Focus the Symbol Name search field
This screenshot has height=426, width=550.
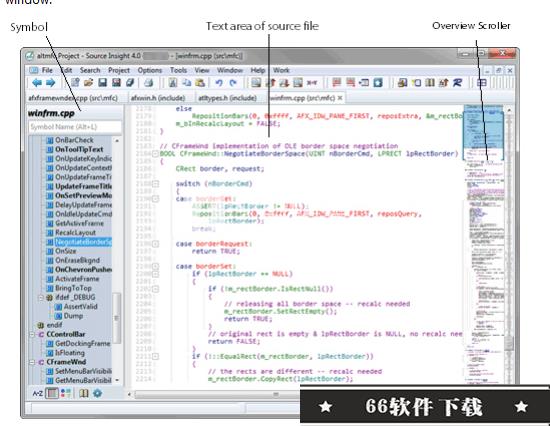click(75, 127)
